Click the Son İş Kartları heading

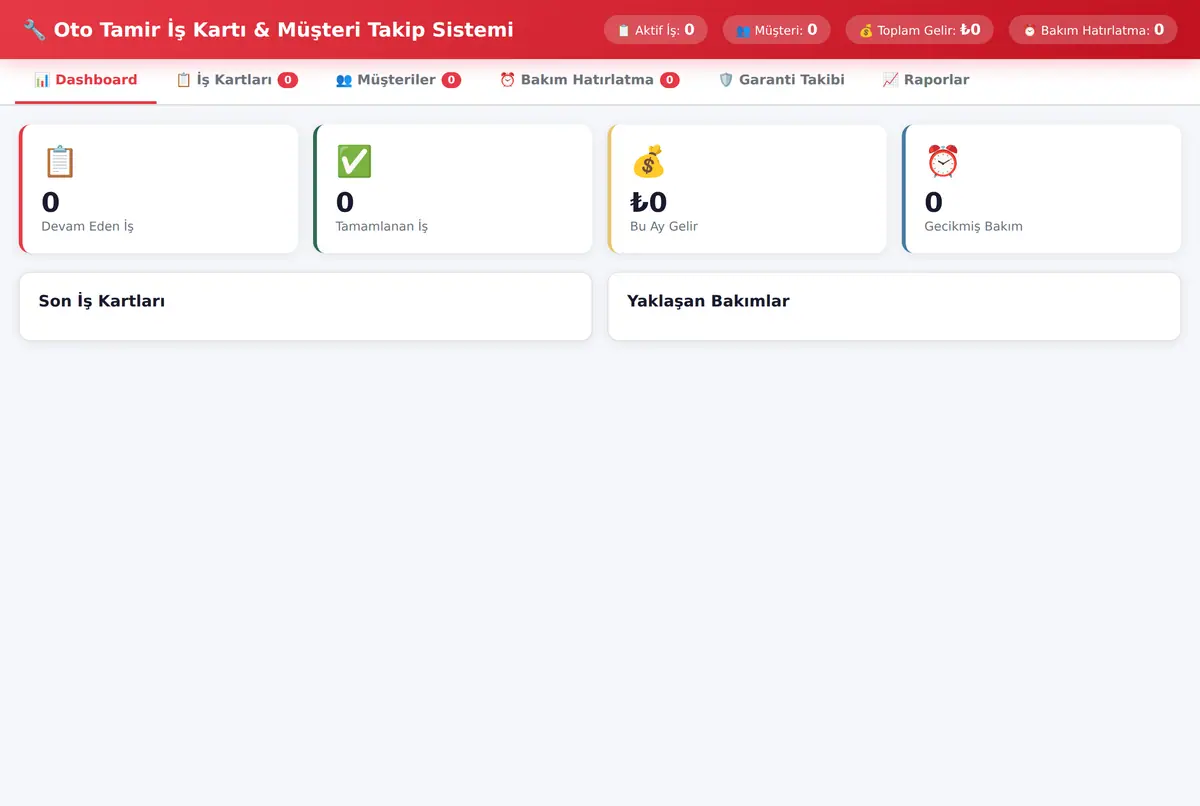pos(102,300)
